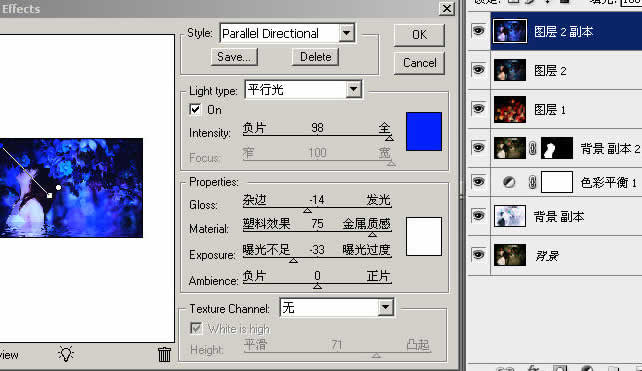The height and width of the screenshot is (371, 642).
Task: Click the light direction handle in preview
Action: tap(49, 195)
